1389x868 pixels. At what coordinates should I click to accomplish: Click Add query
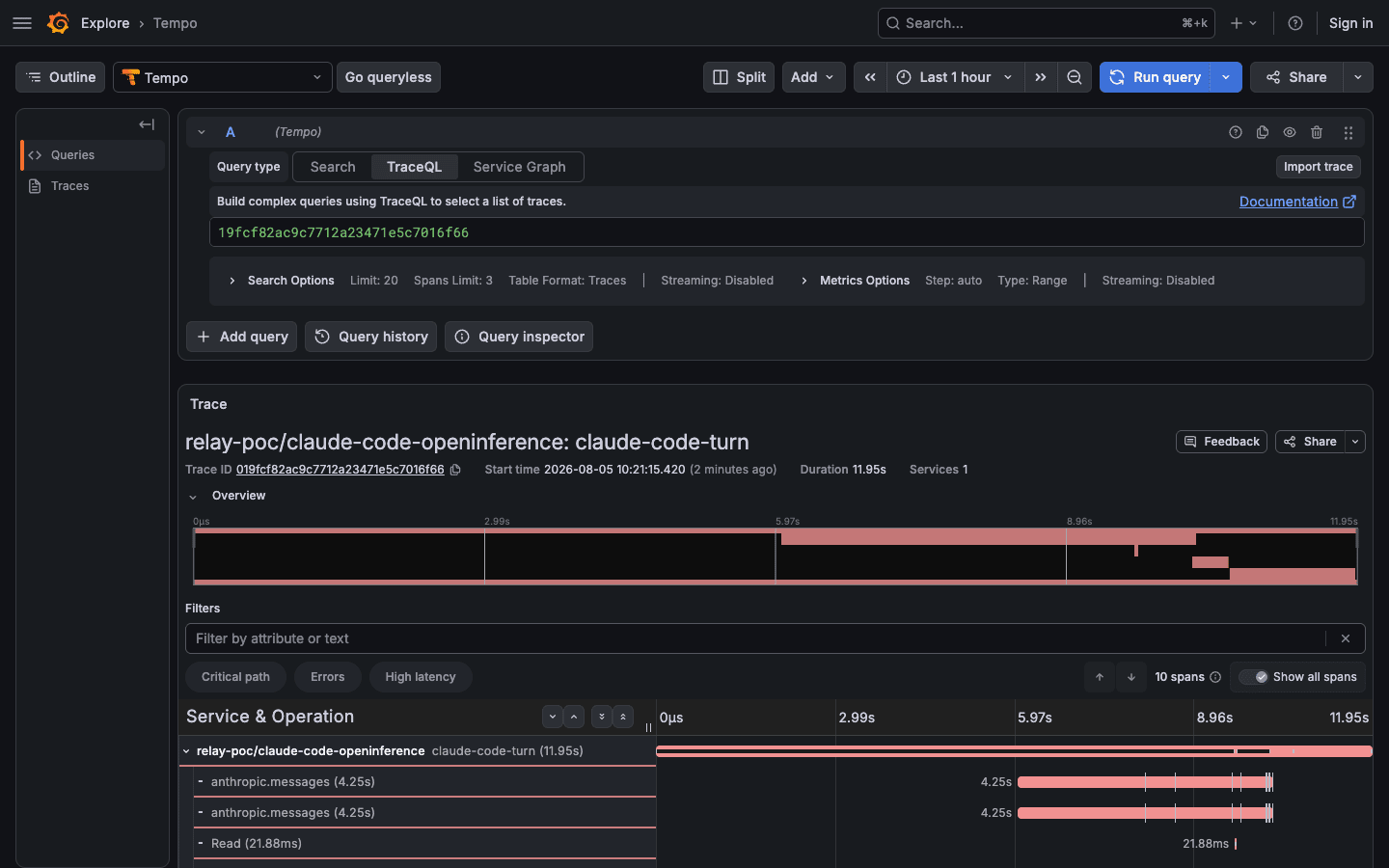click(x=241, y=337)
